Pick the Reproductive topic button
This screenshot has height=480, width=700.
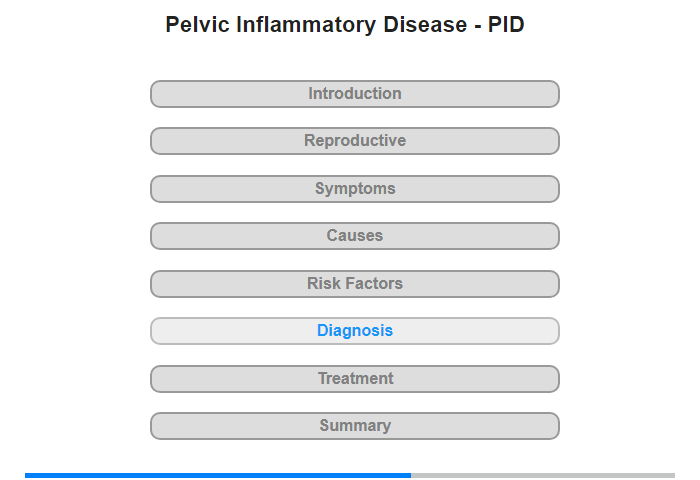pyautogui.click(x=354, y=141)
